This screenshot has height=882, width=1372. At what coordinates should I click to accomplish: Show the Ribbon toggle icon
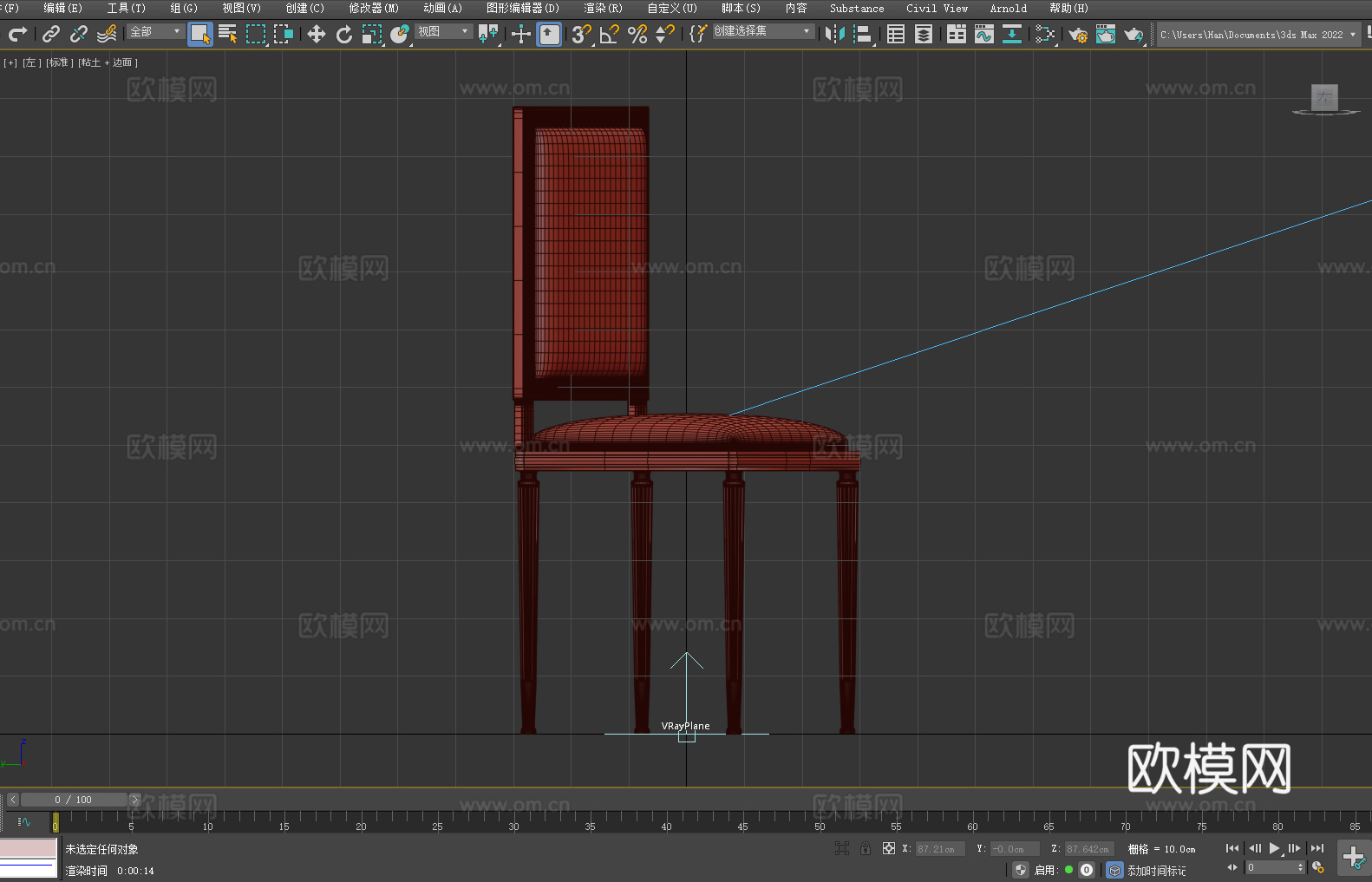(x=957, y=34)
